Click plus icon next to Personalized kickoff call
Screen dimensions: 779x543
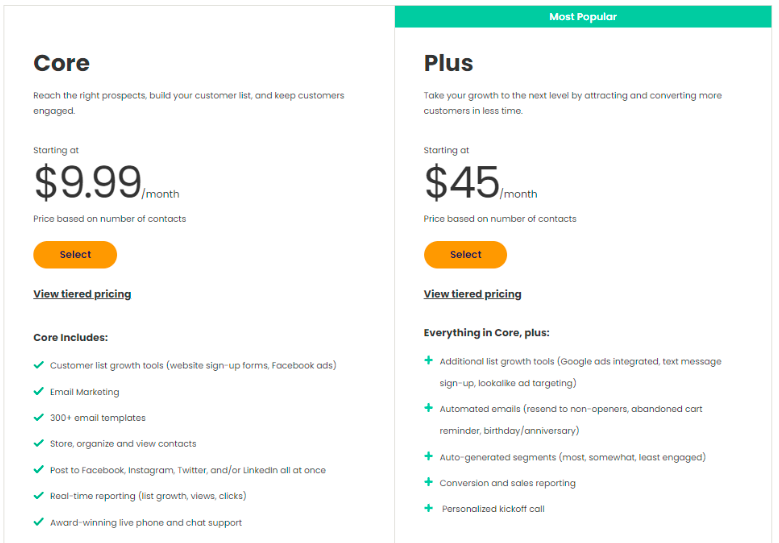429,508
